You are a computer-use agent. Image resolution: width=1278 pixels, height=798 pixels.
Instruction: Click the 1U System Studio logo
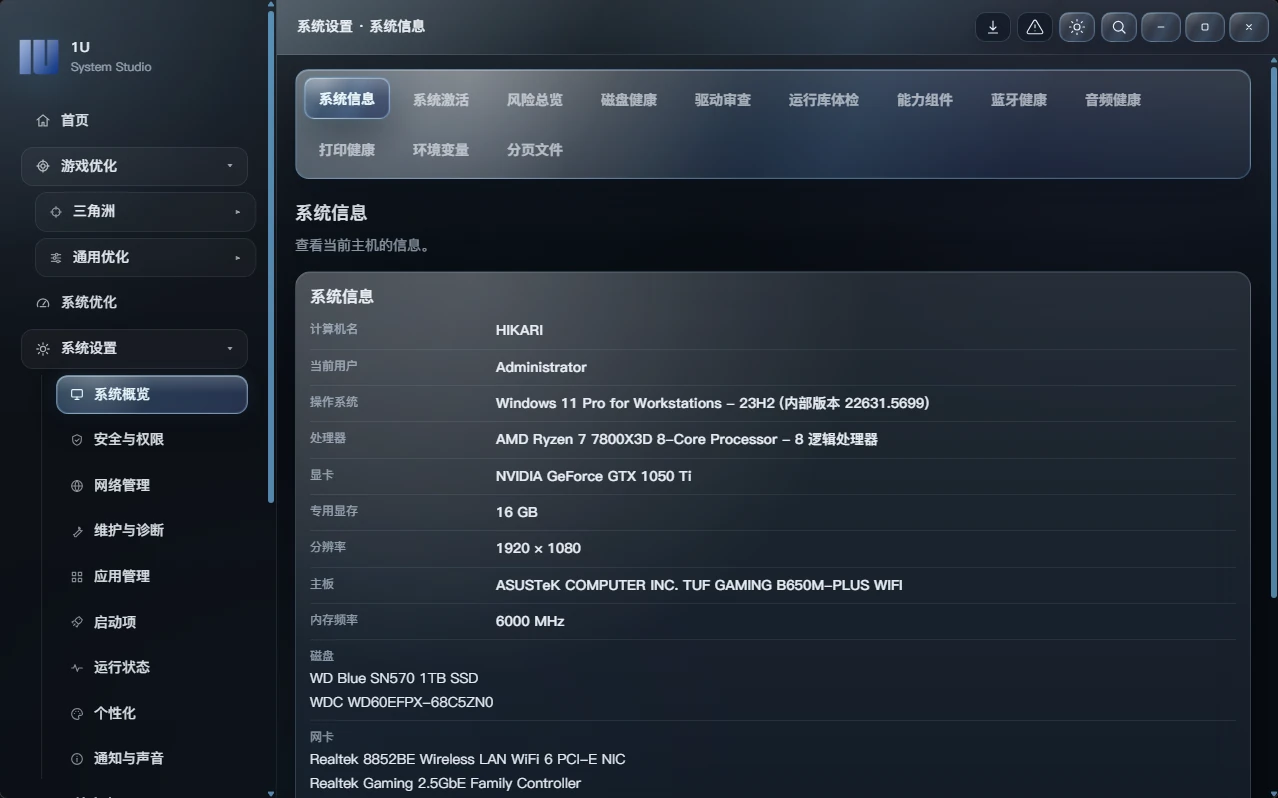(38, 57)
